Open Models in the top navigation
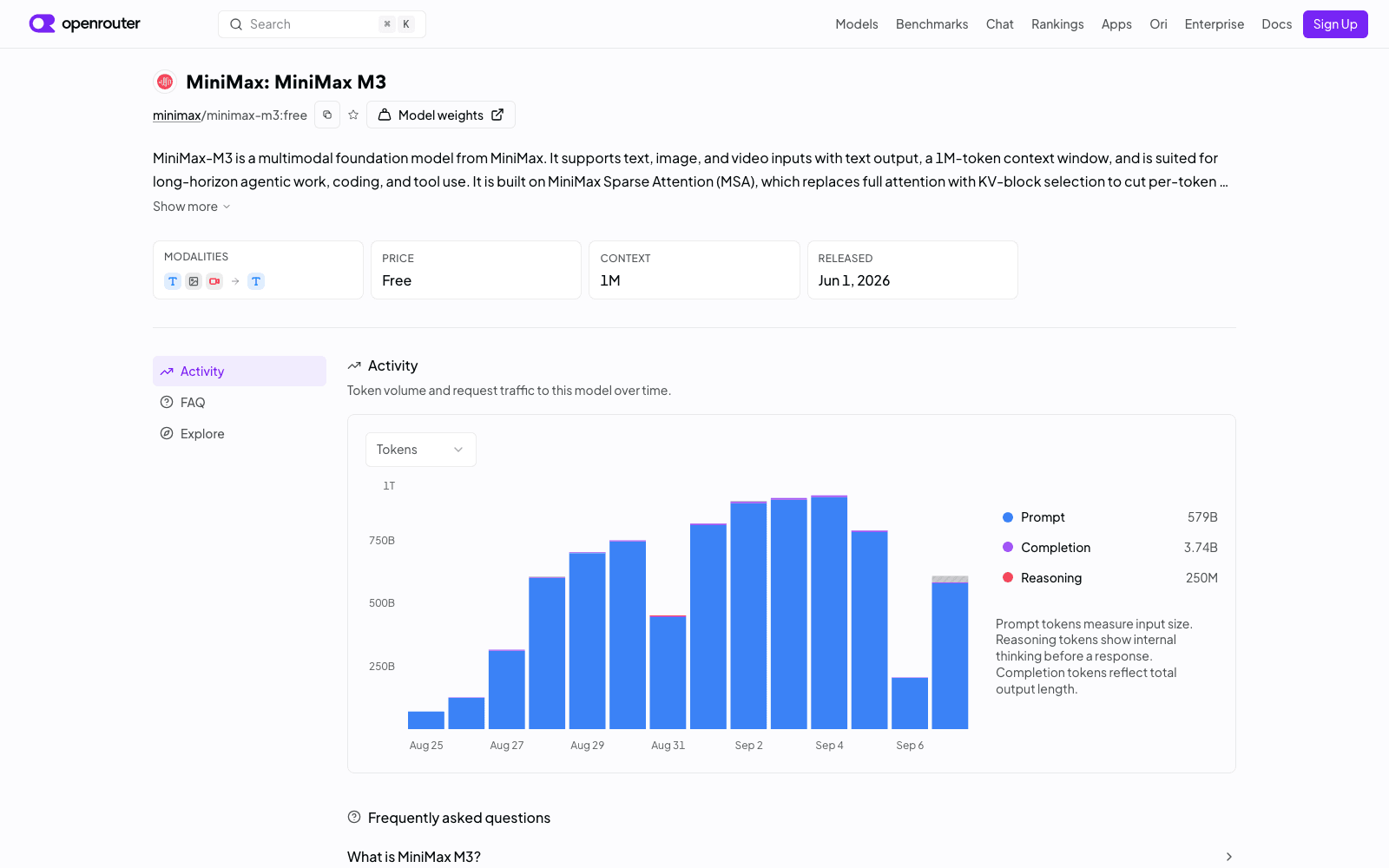 click(x=857, y=24)
